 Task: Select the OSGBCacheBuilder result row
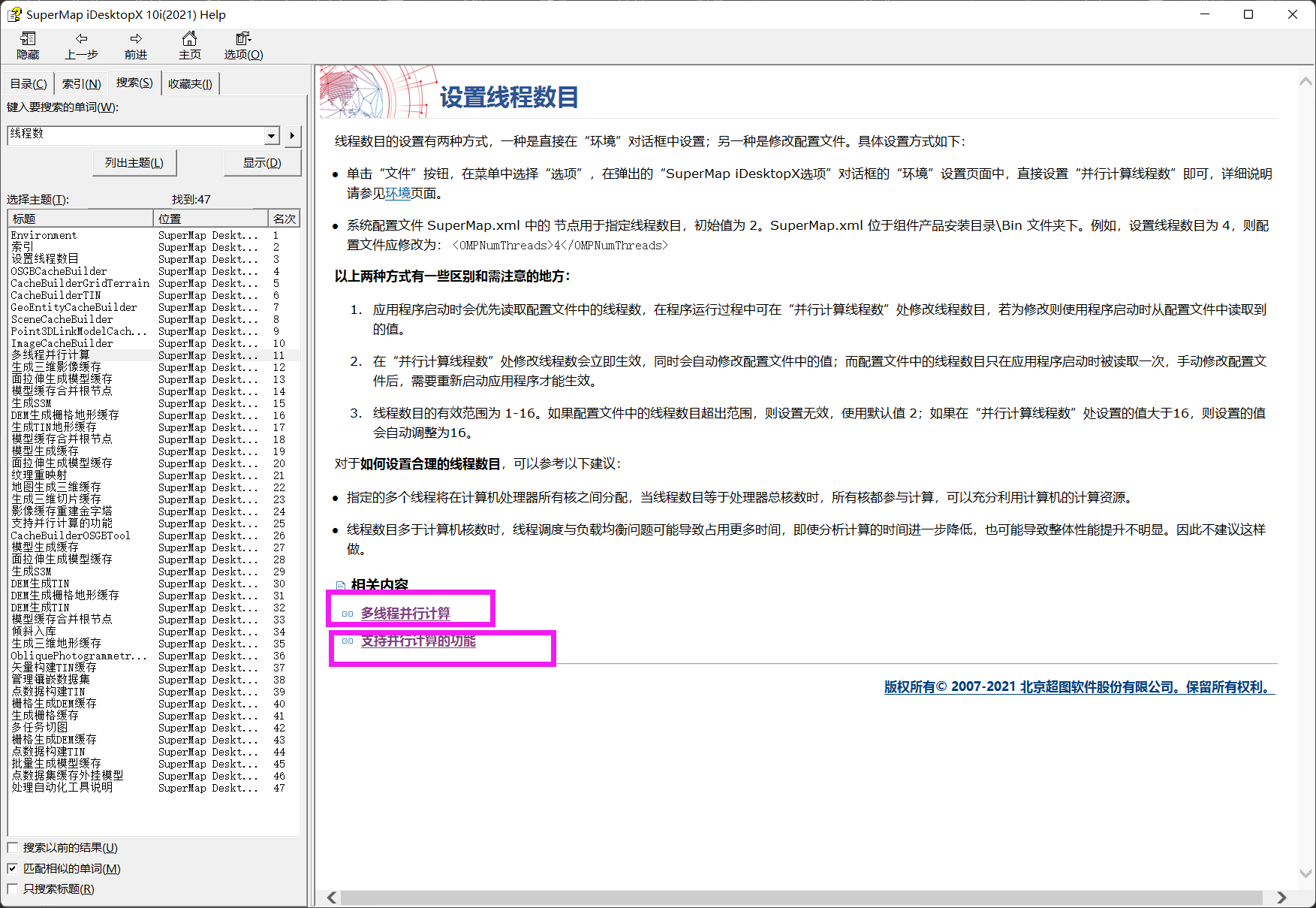click(x=154, y=271)
